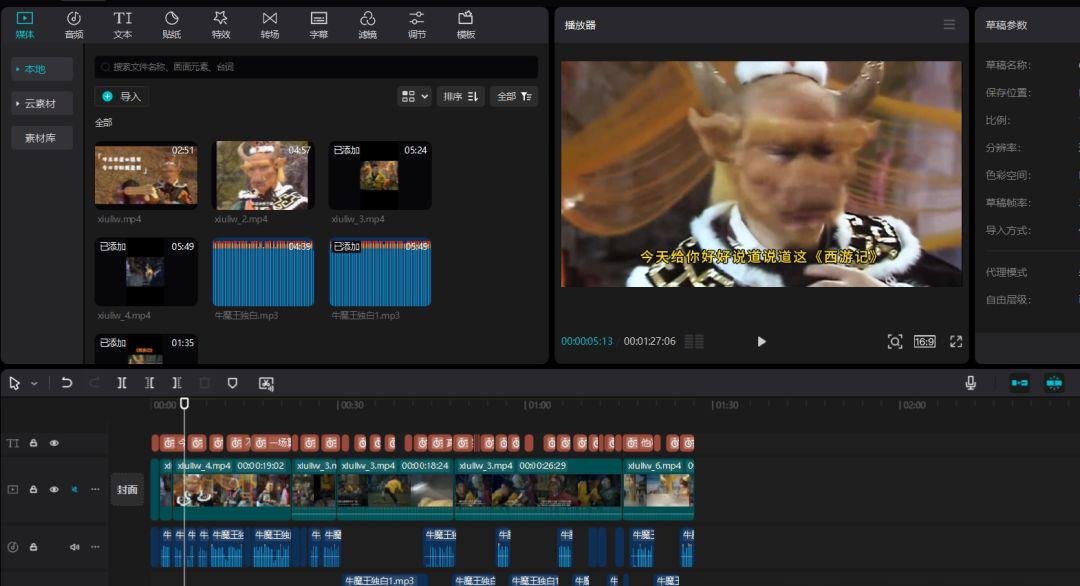Open the 全部 media filter dropdown
The image size is (1080, 586).
[x=512, y=96]
